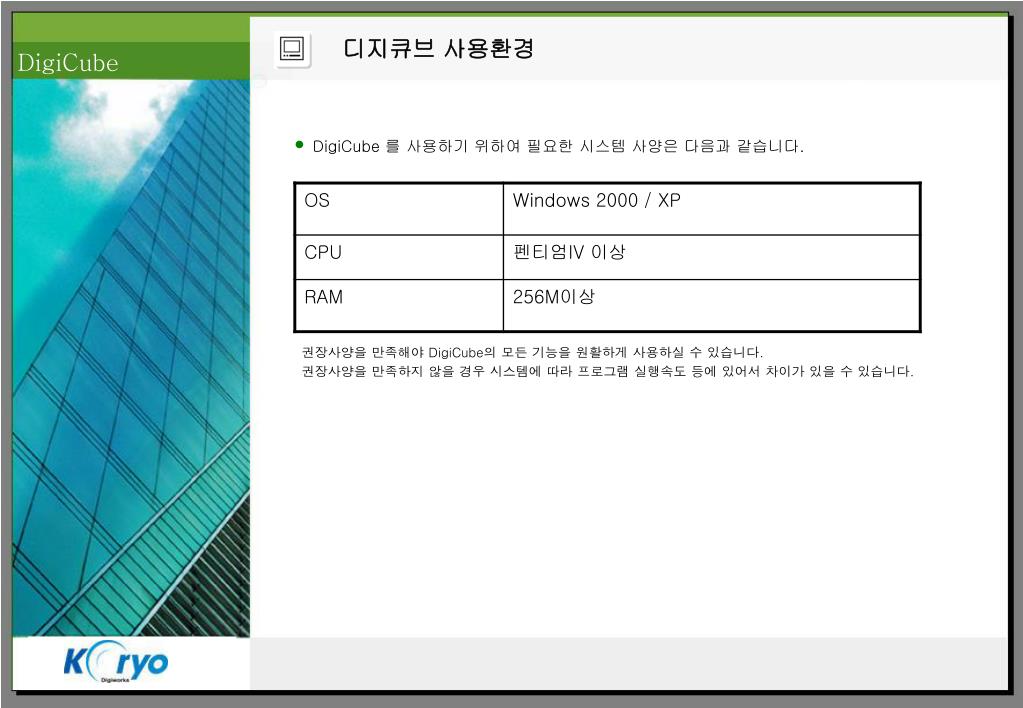This screenshot has width=1023, height=708.
Task: Select the 펜티엄IV 이상 cell
Action: [711, 258]
